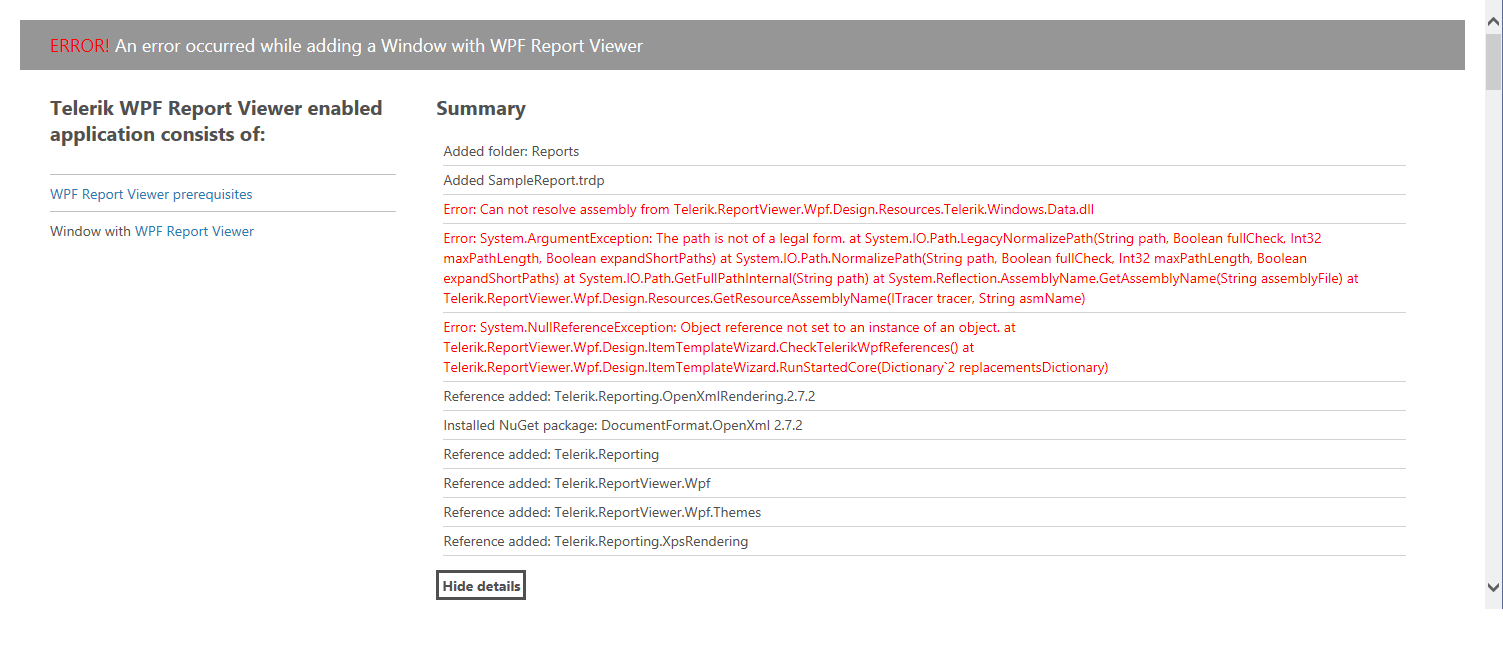Click the System.ArgumentException error entry
This screenshot has height=648, width=1503.
tap(900, 268)
